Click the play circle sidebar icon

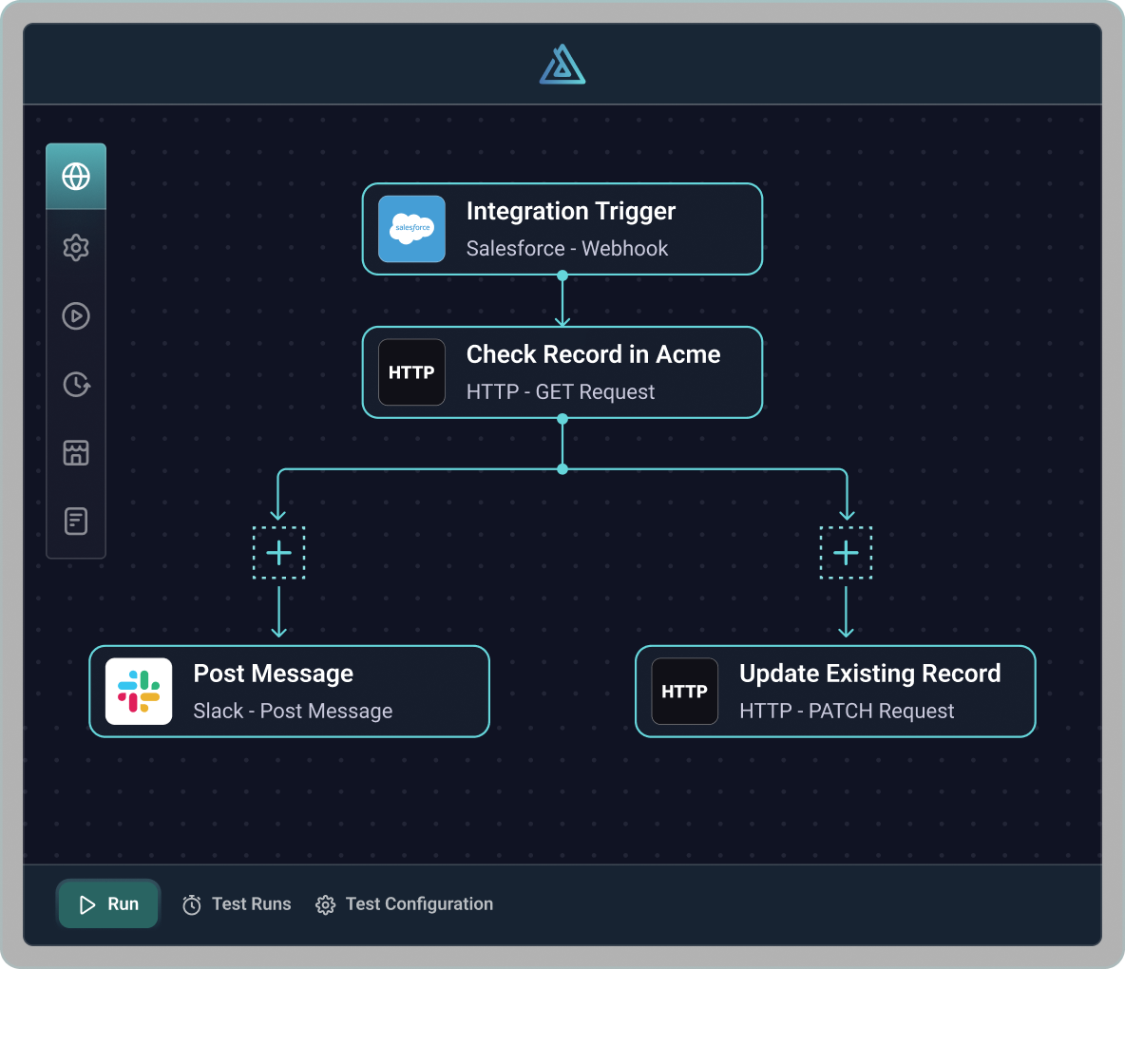(x=76, y=315)
